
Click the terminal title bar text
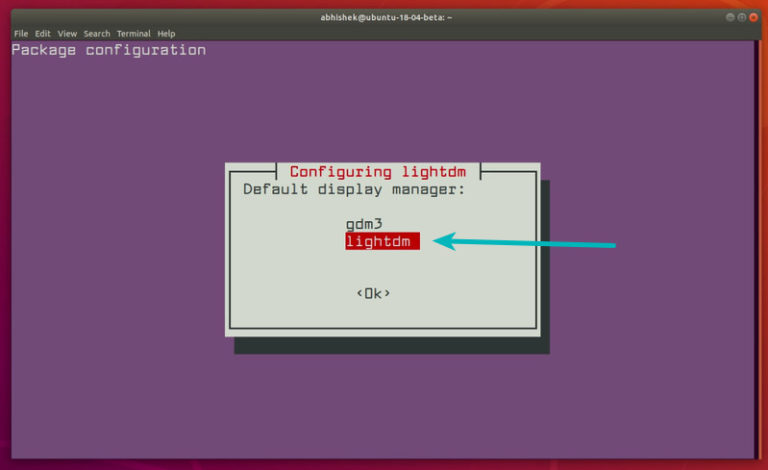384,17
